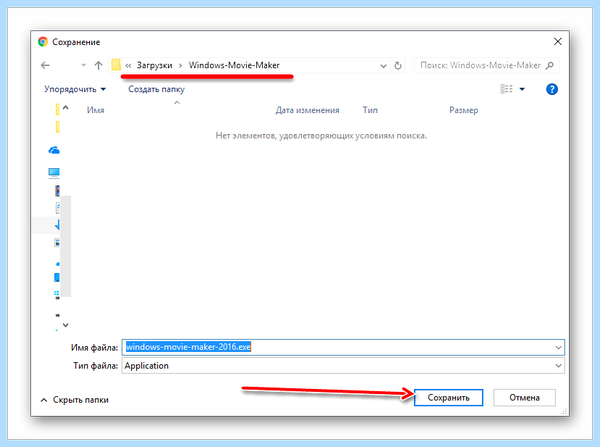Click the Chrome icon in title bar

point(43,42)
